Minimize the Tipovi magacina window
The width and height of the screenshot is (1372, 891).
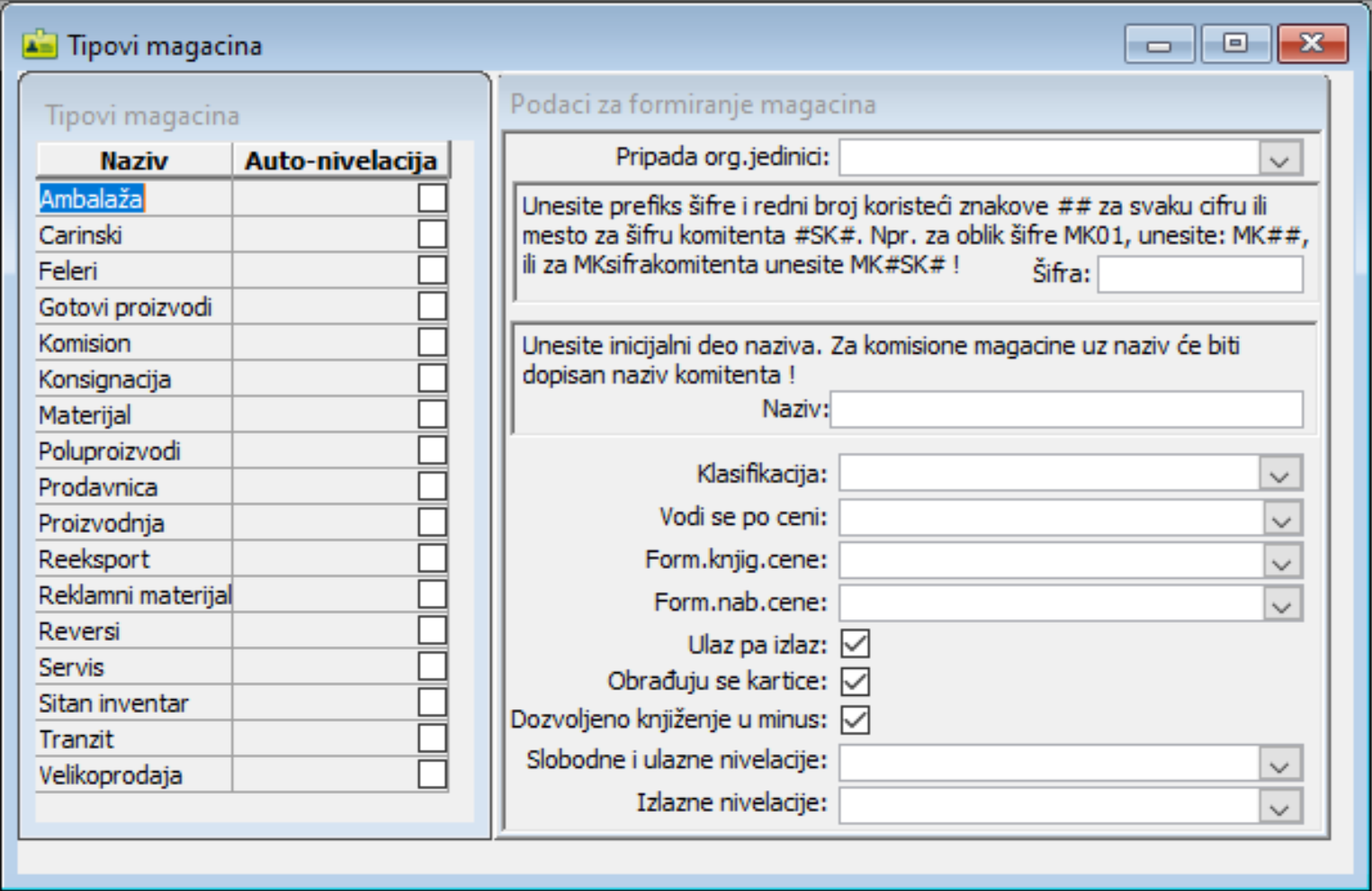1159,43
